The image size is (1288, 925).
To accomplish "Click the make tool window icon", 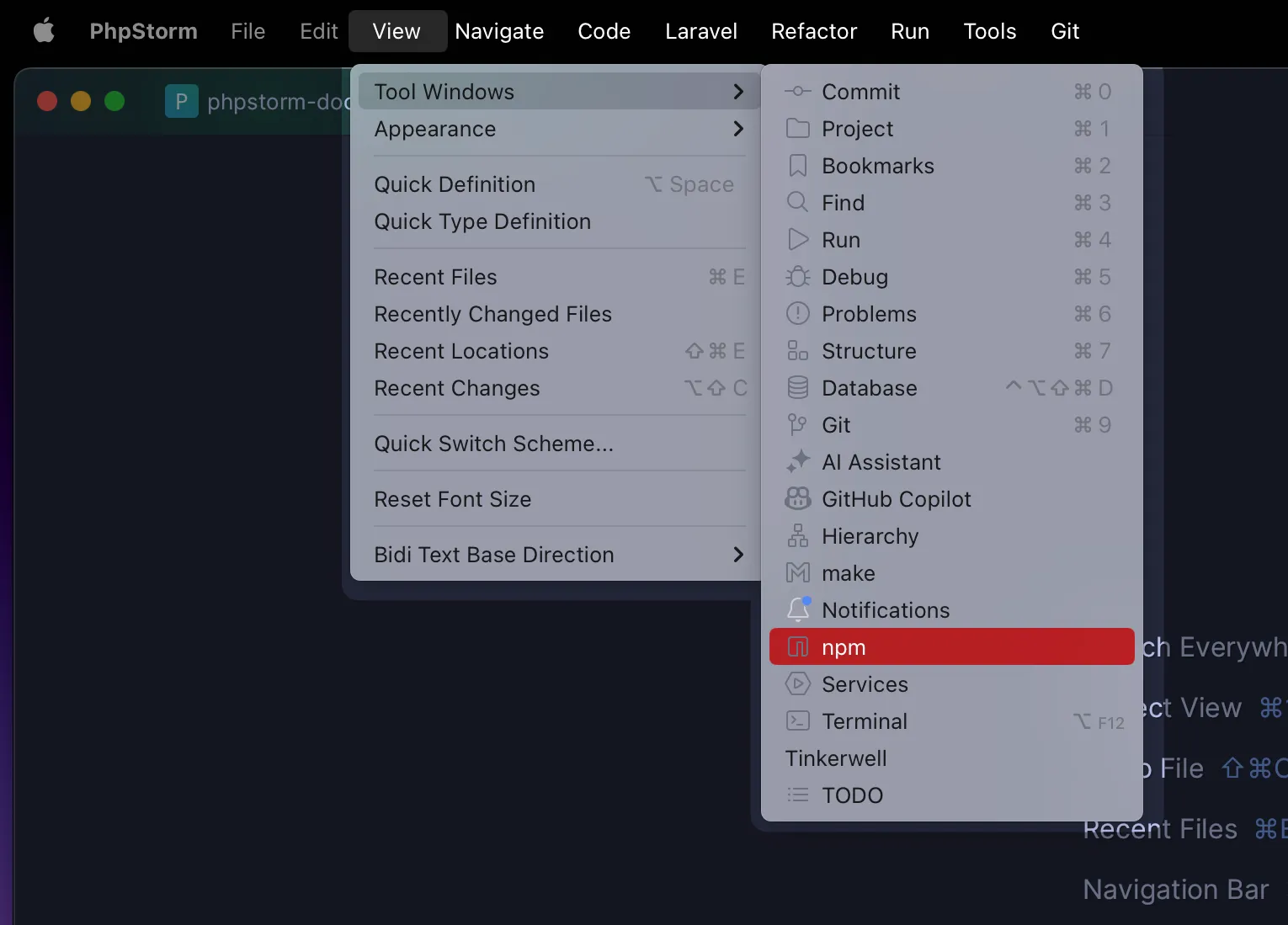I will tap(797, 573).
